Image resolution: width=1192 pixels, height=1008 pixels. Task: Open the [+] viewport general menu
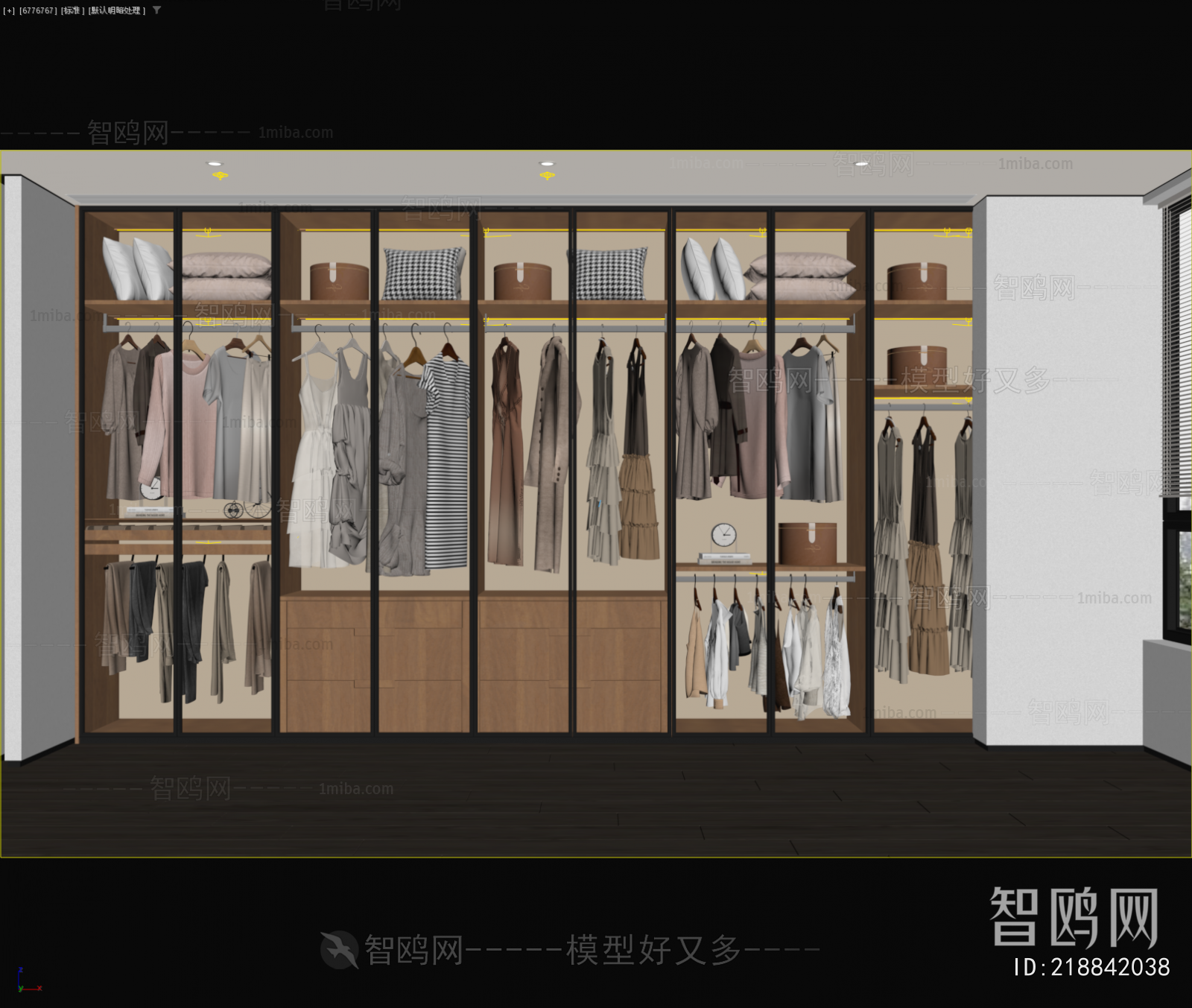(x=10, y=11)
